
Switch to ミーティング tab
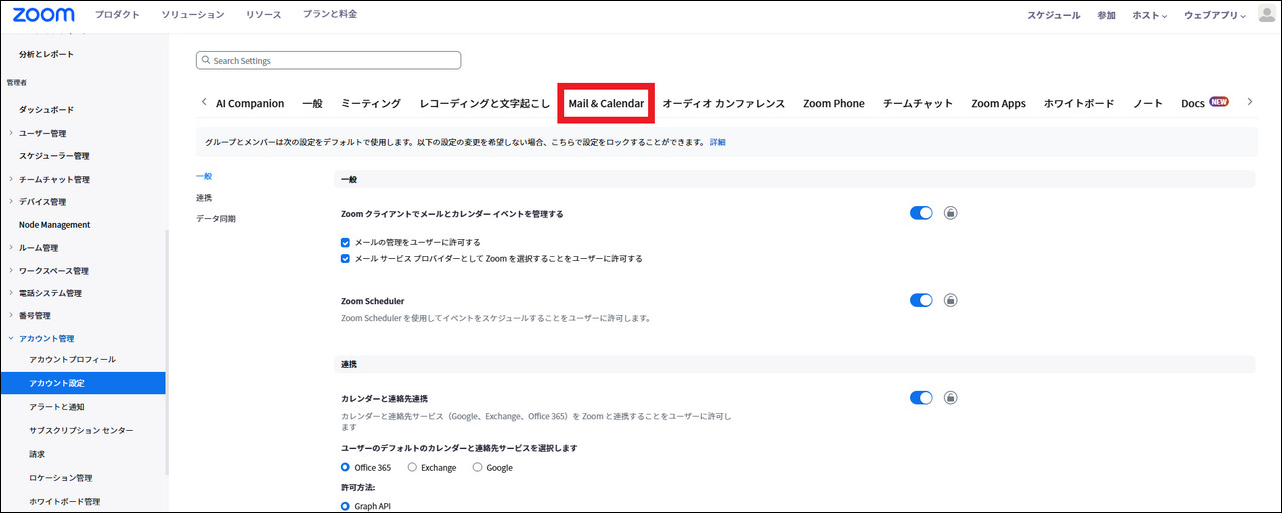(x=371, y=103)
